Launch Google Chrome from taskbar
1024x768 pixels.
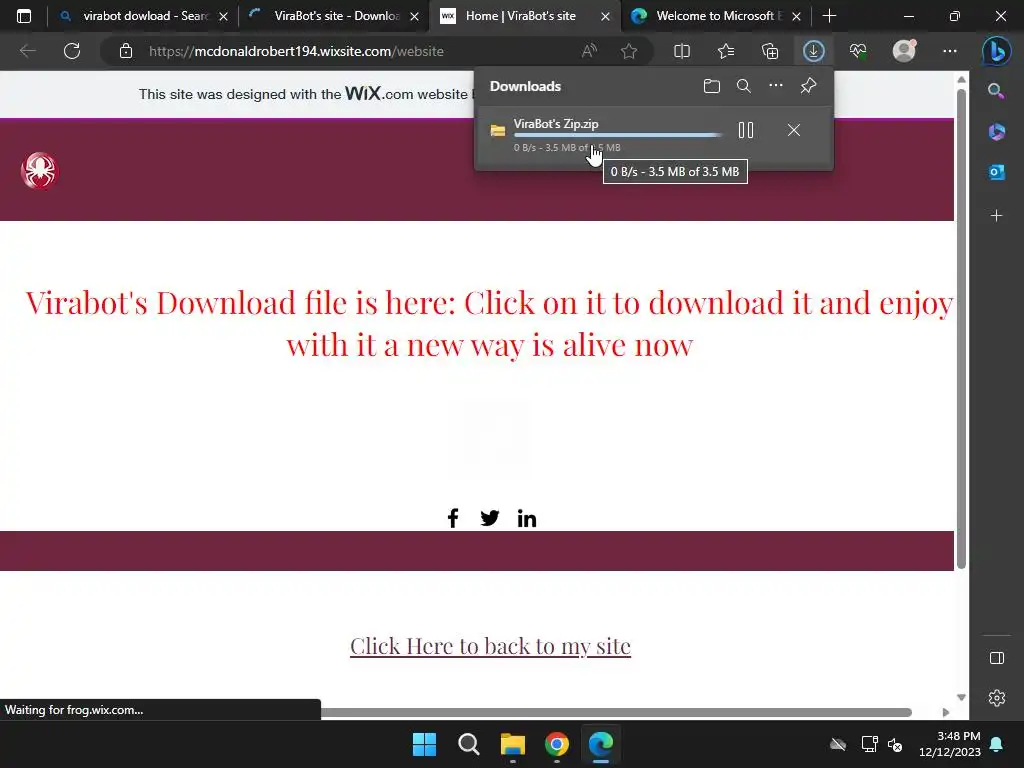coord(556,744)
